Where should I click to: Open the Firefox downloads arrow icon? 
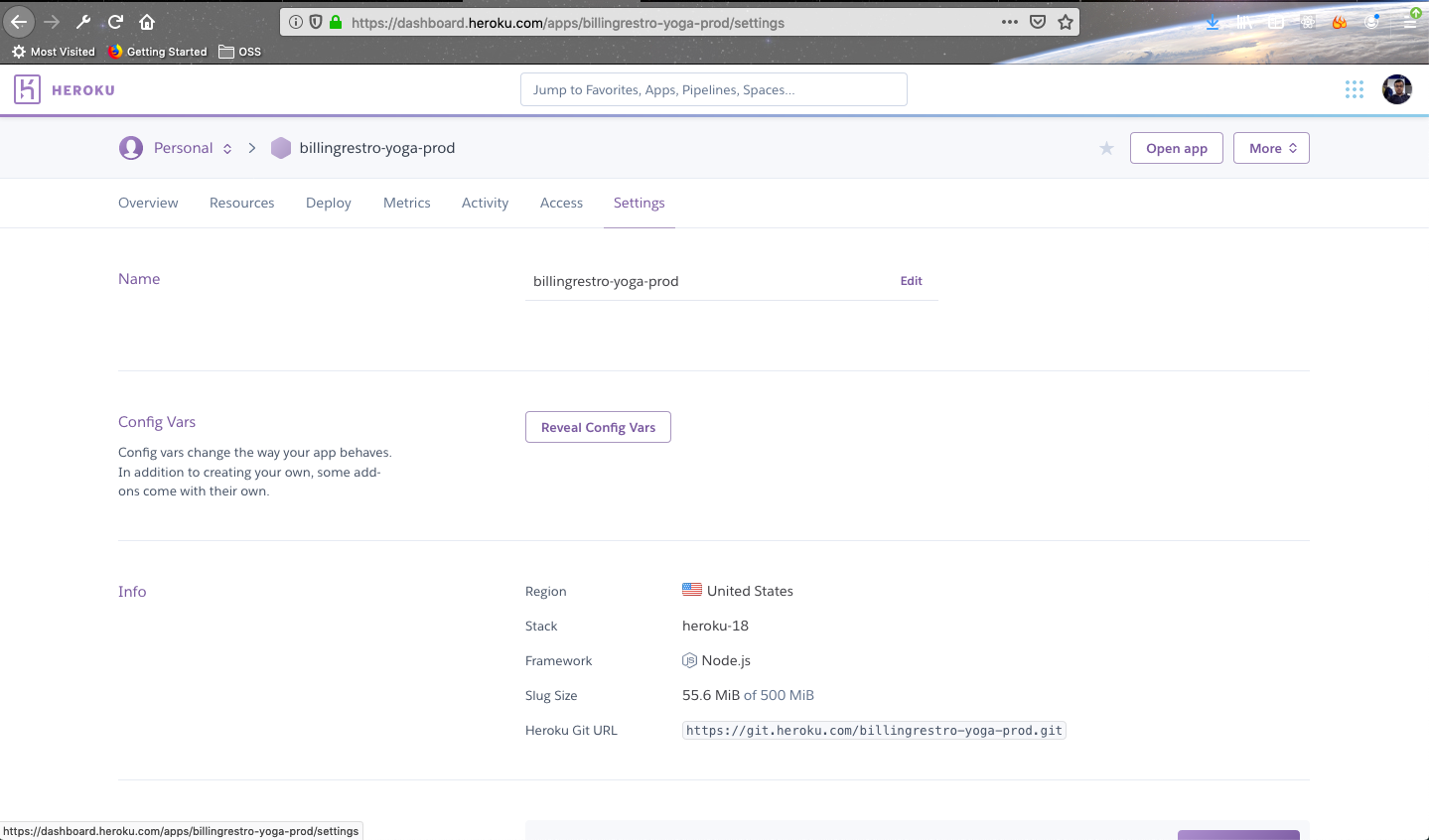[1213, 22]
